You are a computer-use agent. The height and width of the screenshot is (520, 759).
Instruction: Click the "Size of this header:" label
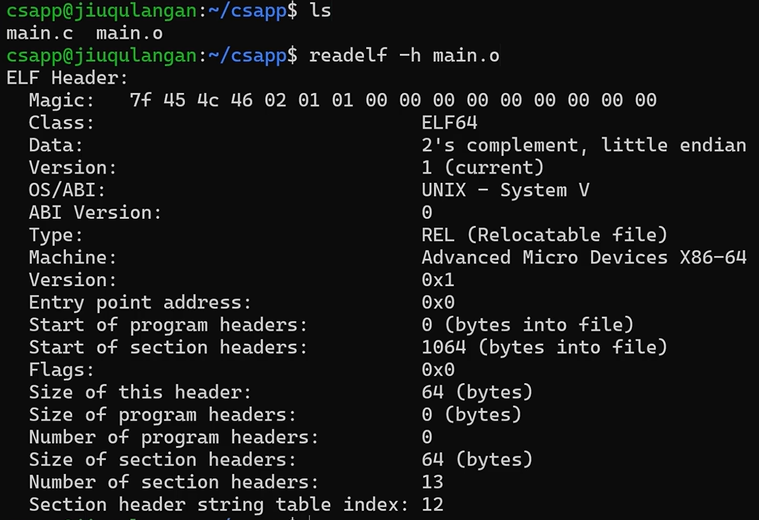tap(140, 392)
